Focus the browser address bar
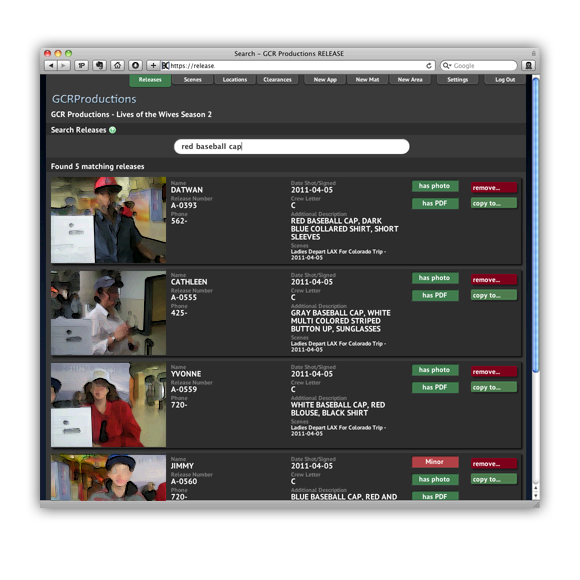580x580 pixels. pyautogui.click(x=298, y=65)
